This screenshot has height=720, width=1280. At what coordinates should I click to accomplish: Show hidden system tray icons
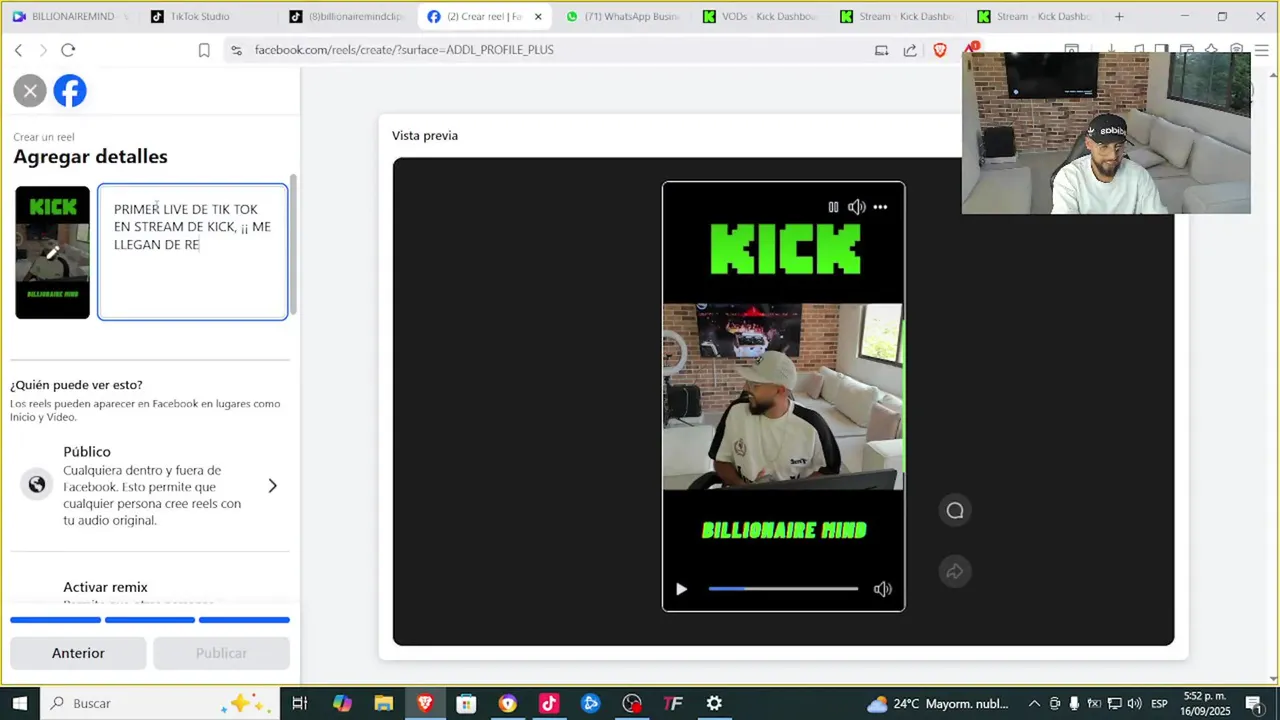coord(1034,703)
